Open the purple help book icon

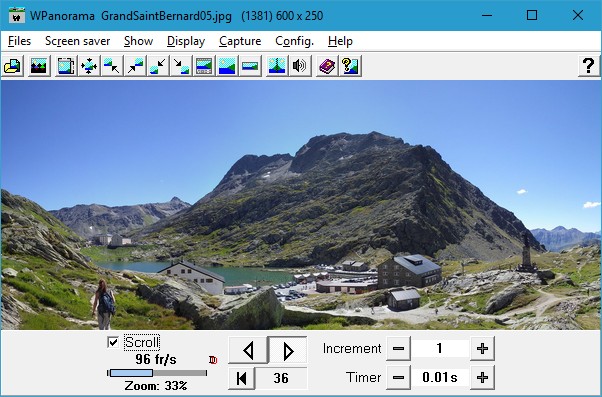[x=327, y=66]
